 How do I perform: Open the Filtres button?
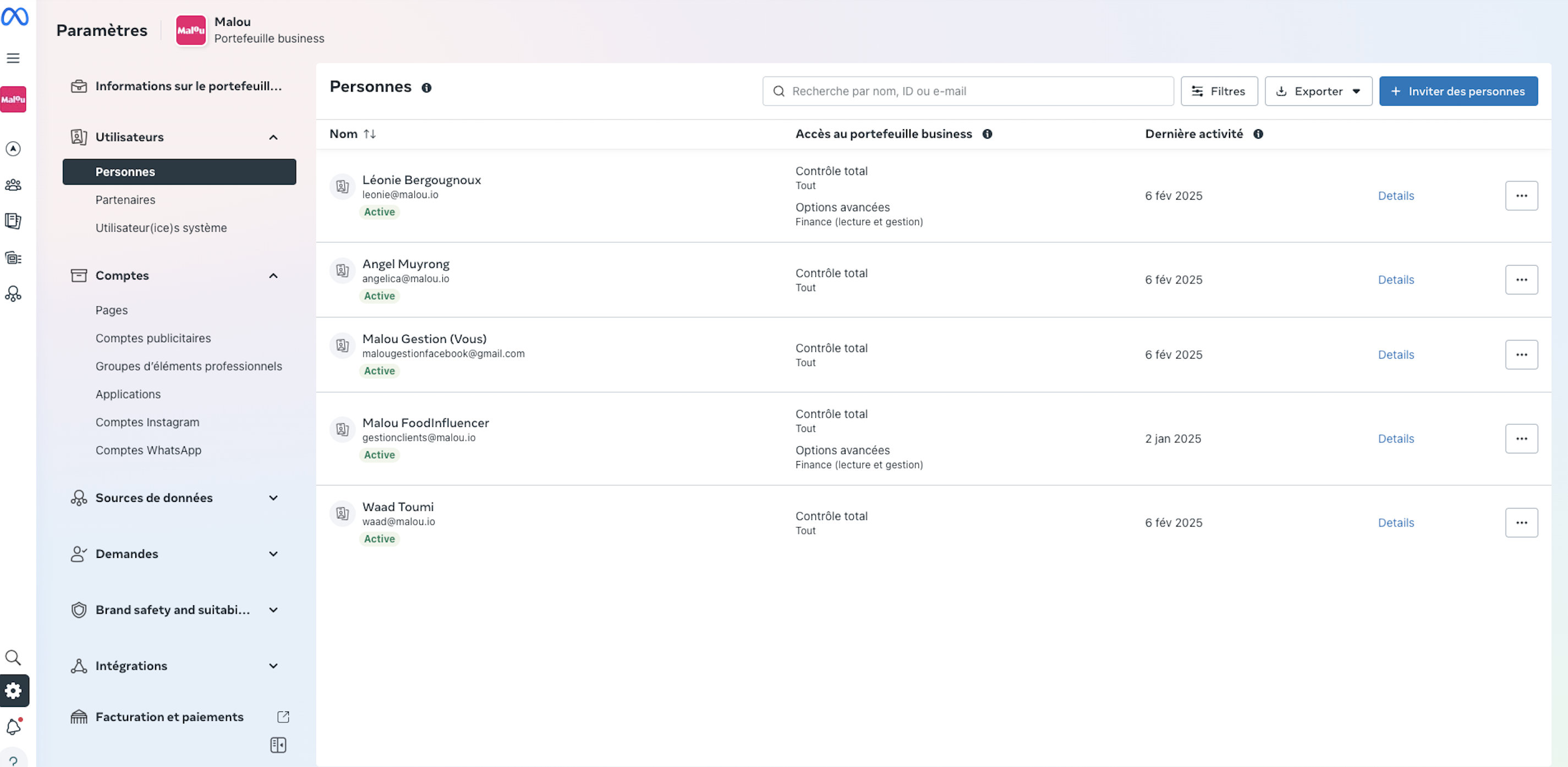tap(1219, 91)
